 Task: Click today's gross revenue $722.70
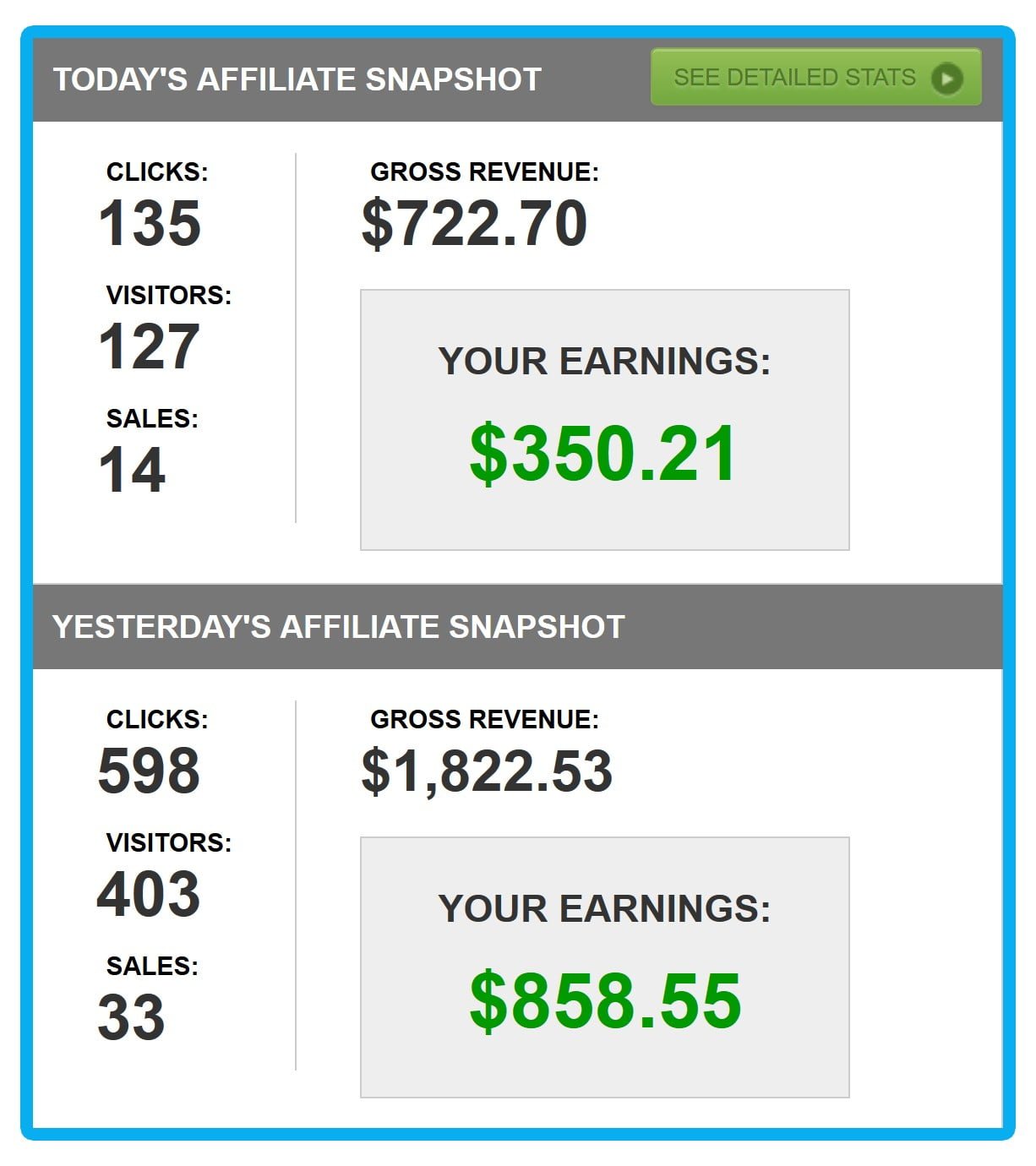point(474,224)
